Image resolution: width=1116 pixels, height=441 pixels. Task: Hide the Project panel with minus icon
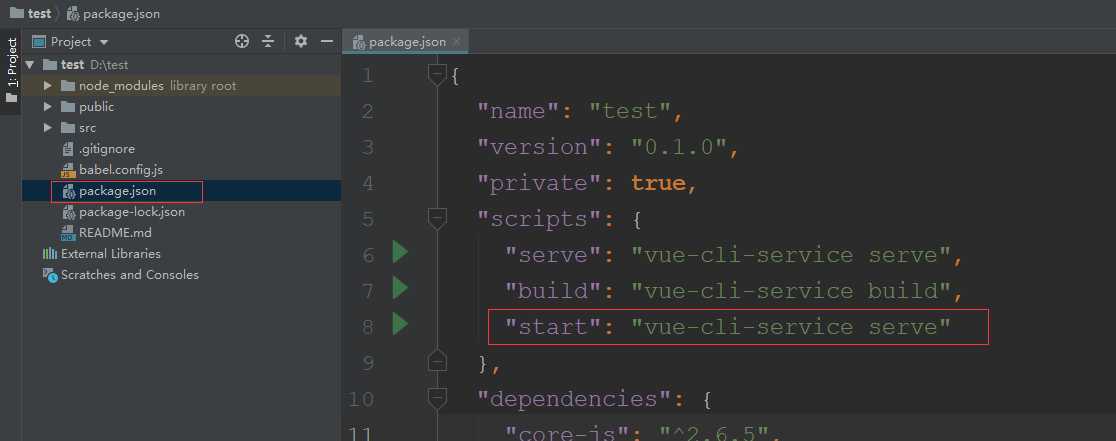point(327,41)
